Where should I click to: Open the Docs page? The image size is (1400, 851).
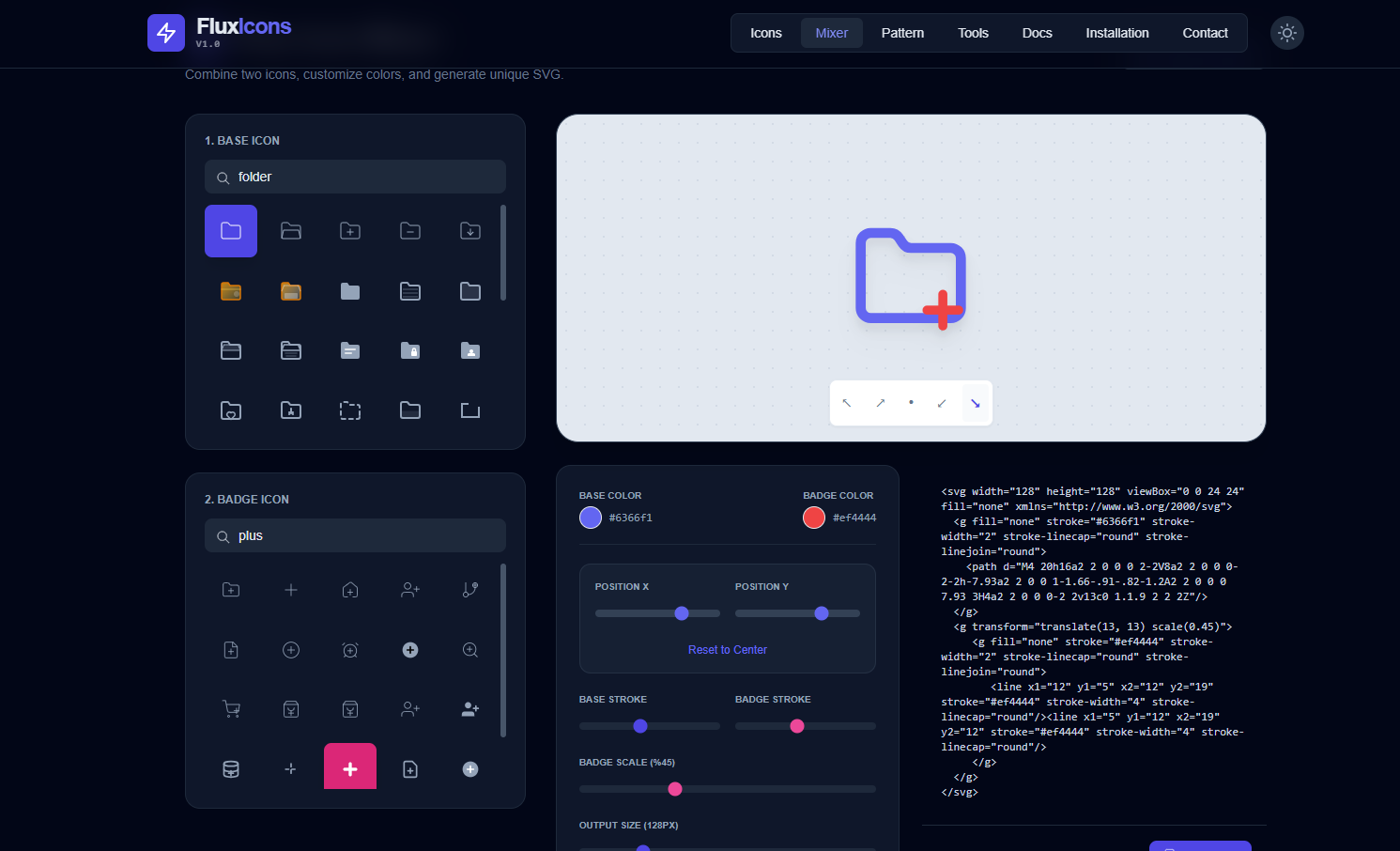(x=1037, y=33)
